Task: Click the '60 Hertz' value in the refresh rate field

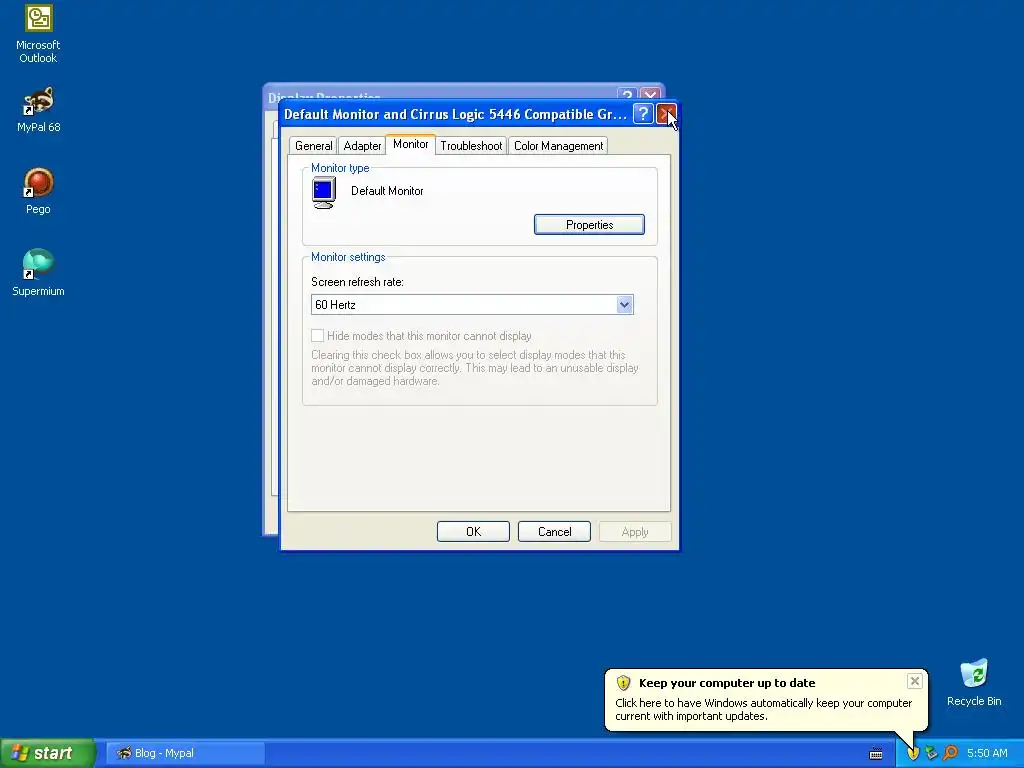Action: [x=335, y=304]
